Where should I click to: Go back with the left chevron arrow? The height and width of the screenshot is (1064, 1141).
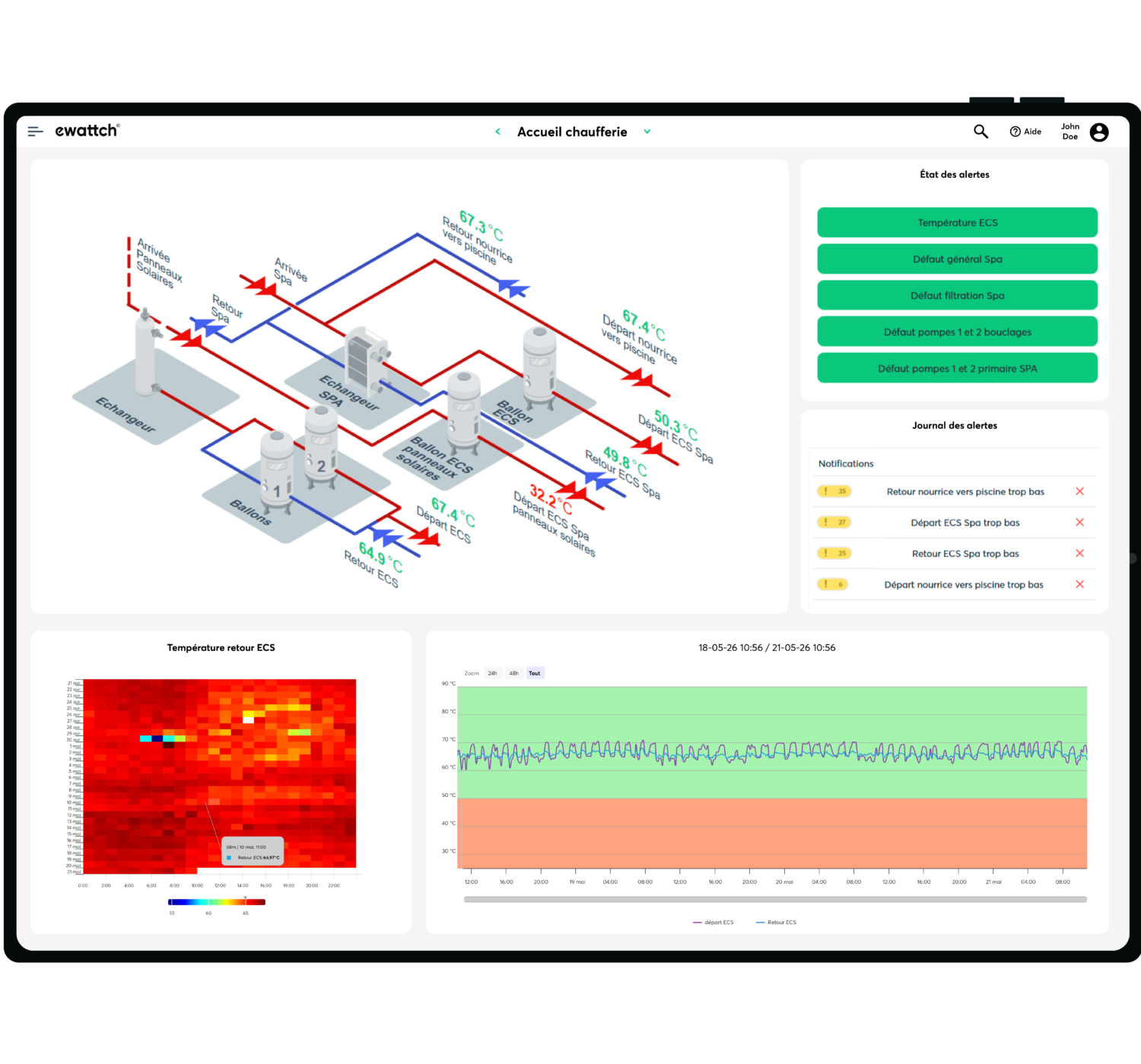pos(497,132)
